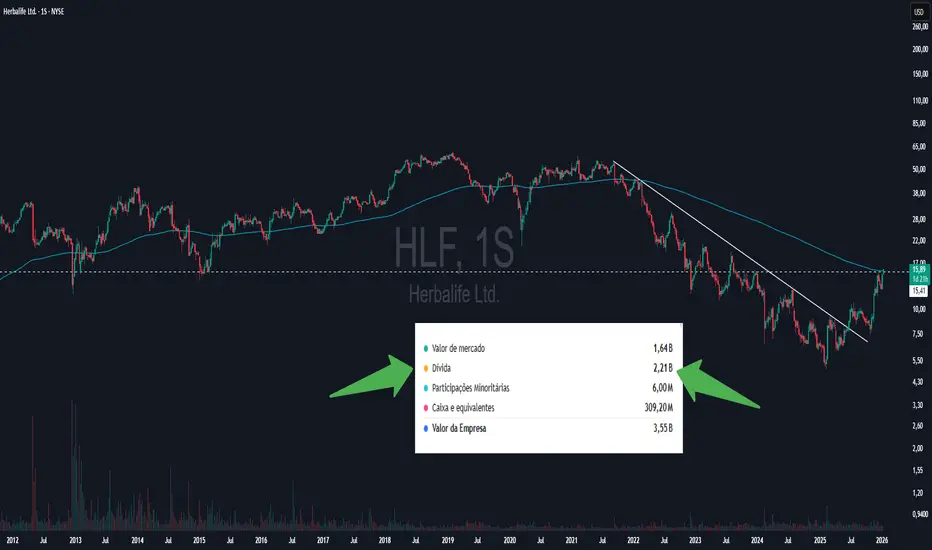Click the 5,50 price axis label
This screenshot has height=550, width=932.
918,360
